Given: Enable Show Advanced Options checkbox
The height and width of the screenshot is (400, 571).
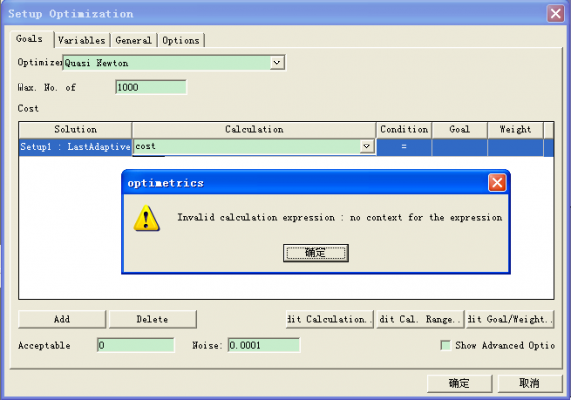Looking at the screenshot, I should click(x=445, y=345).
